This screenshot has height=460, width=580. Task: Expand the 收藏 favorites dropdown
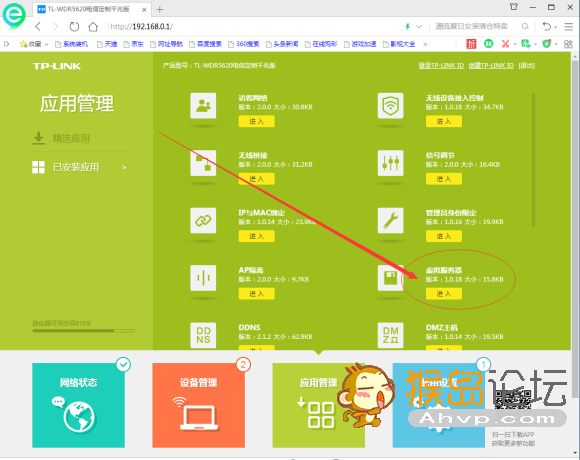click(47, 44)
